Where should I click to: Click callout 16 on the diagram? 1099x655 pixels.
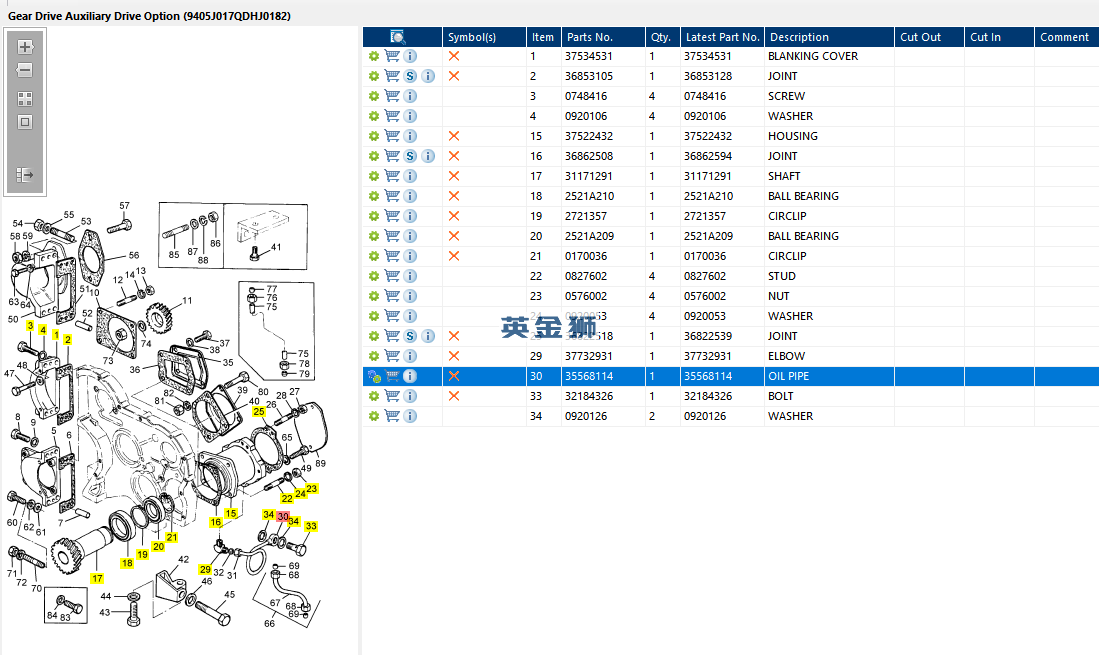pyautogui.click(x=215, y=522)
